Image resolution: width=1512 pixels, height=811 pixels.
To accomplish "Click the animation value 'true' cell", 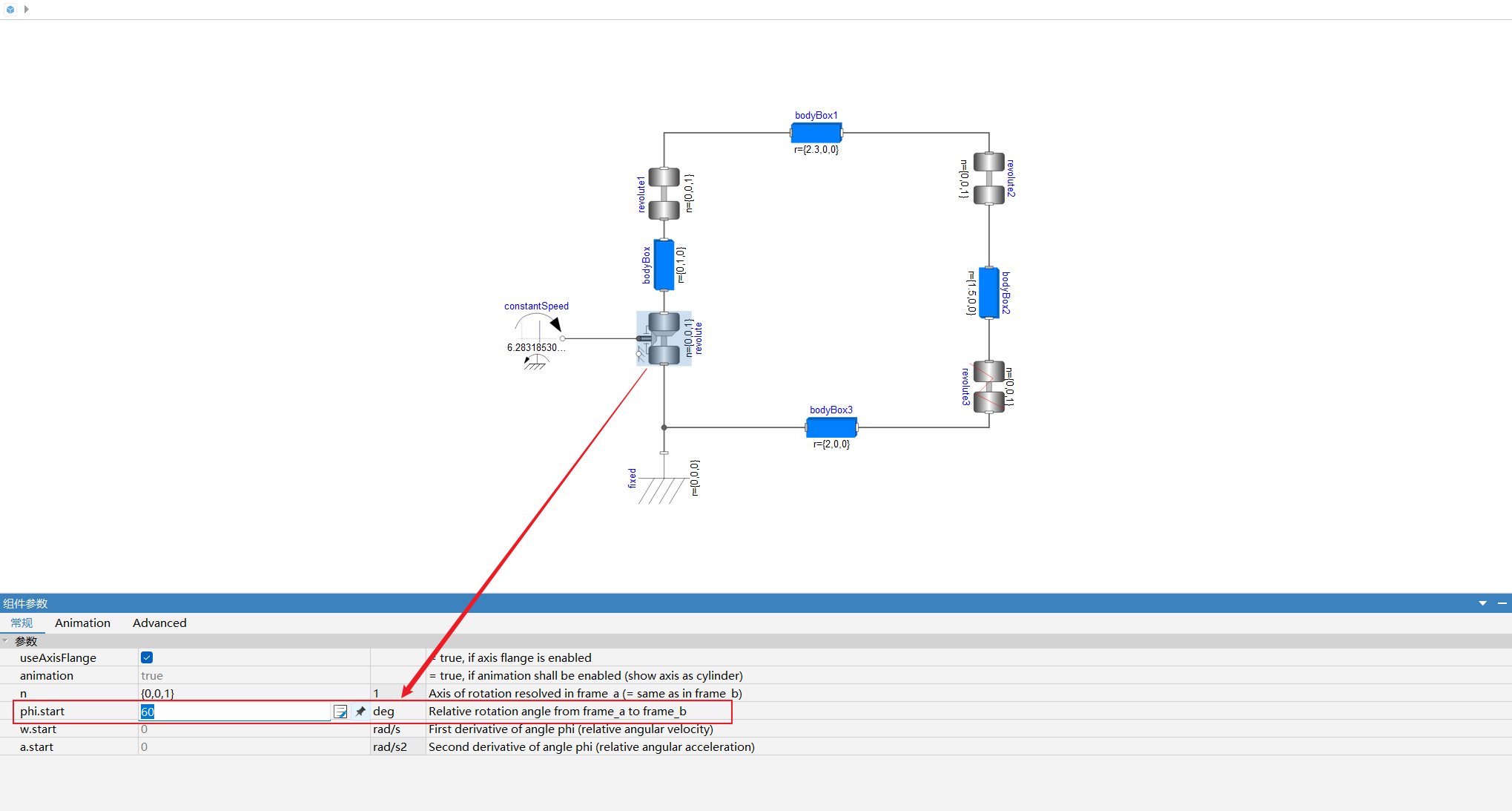I will [254, 676].
